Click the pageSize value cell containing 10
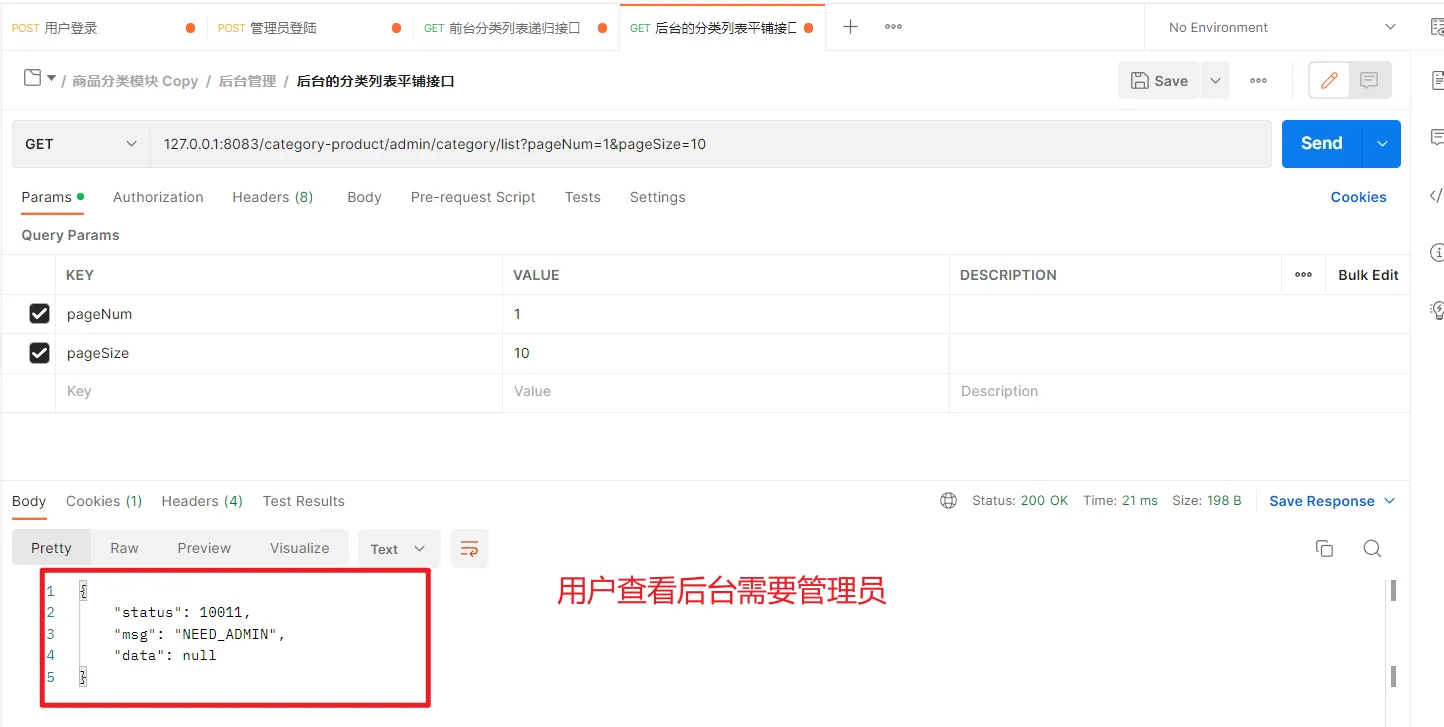Image resolution: width=1444 pixels, height=727 pixels. click(x=726, y=353)
